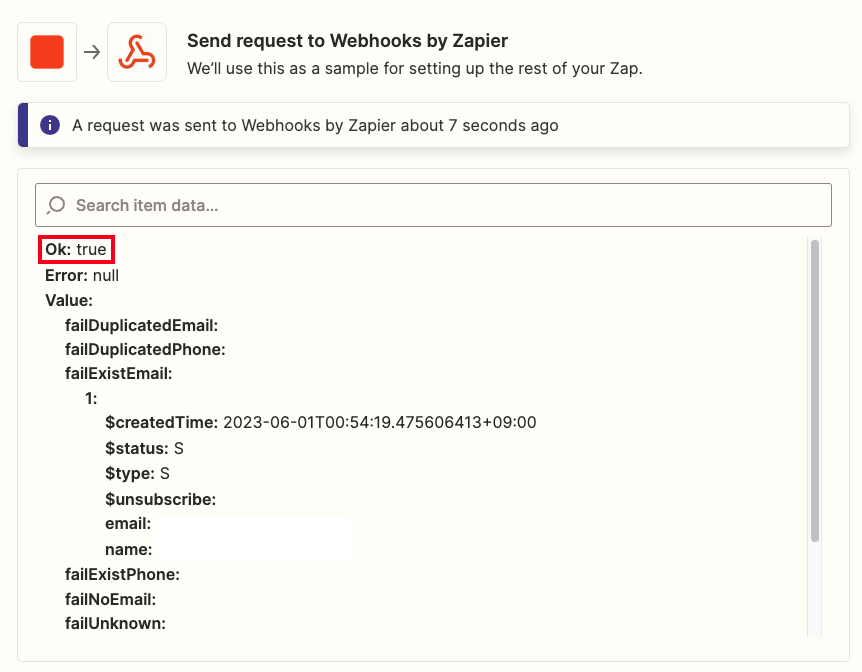
Task: Click the $createdTime timestamp value
Action: coord(379,422)
